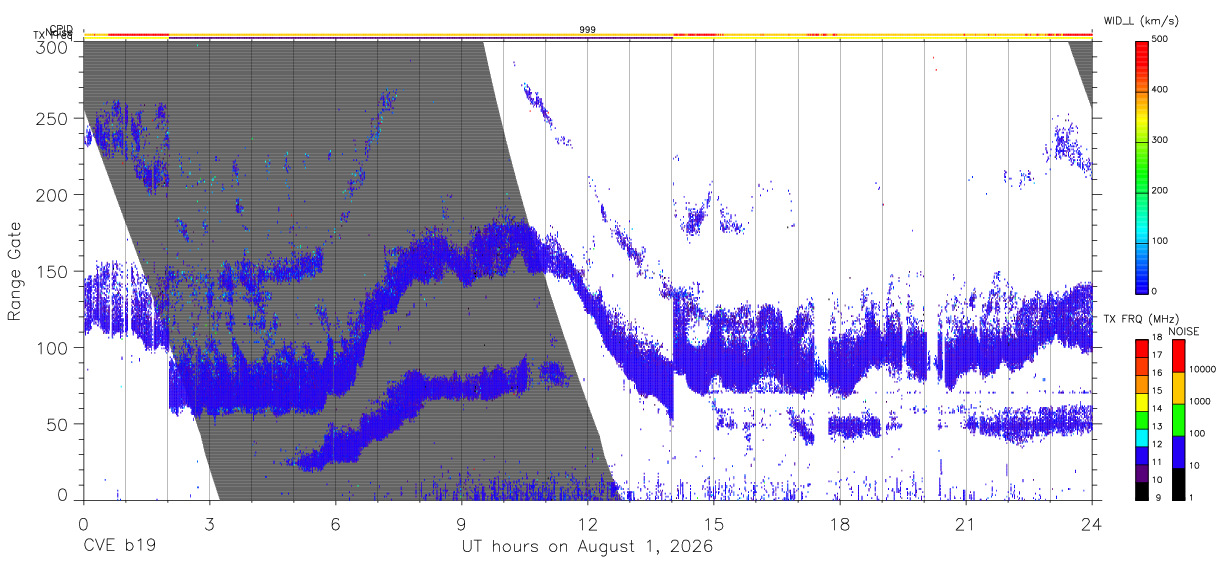The image size is (1228, 567).
Task: Click the 'Range Gate' y-axis title
Action: [x=16, y=270]
